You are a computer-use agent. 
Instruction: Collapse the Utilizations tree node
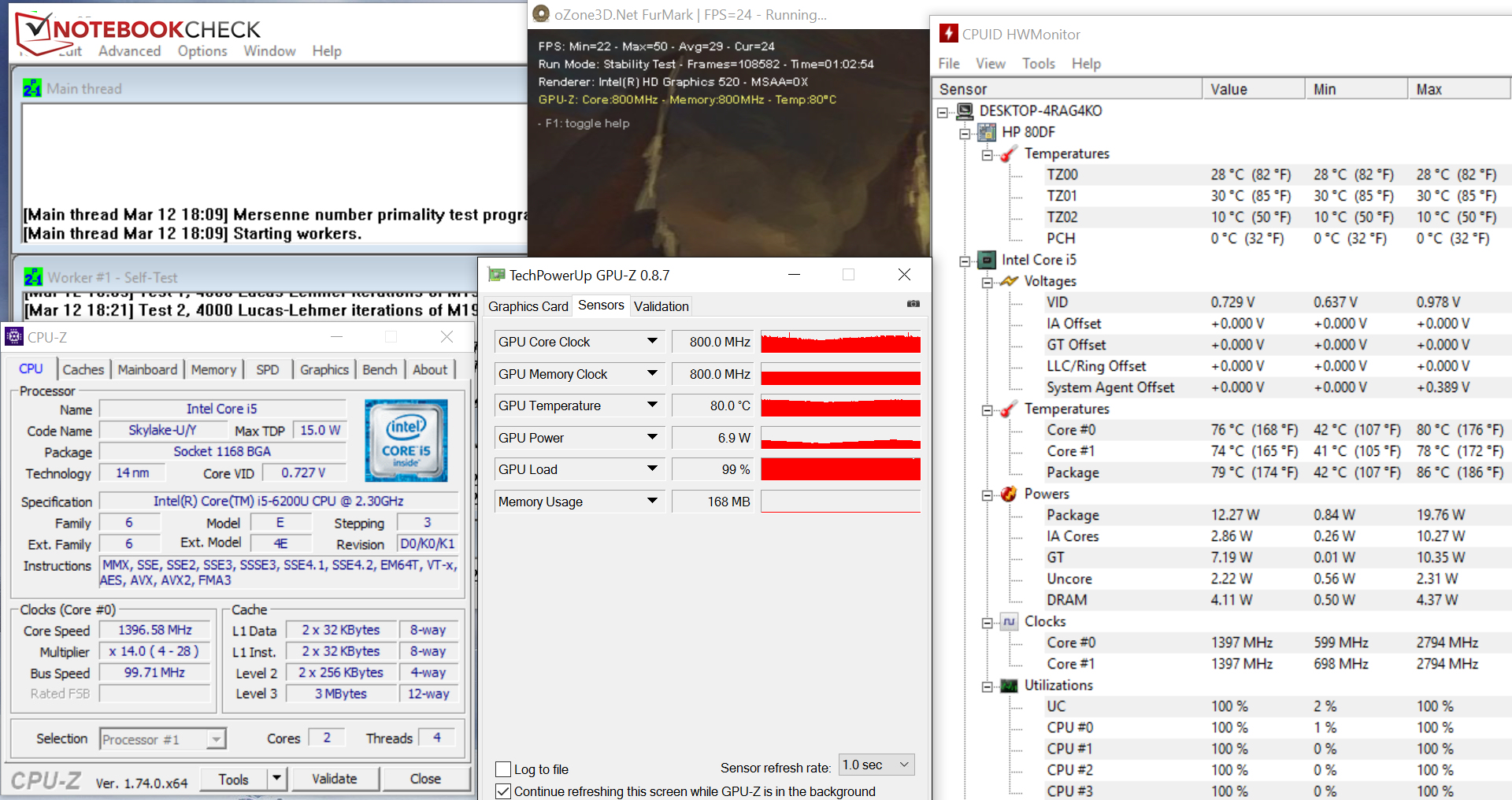coord(987,687)
